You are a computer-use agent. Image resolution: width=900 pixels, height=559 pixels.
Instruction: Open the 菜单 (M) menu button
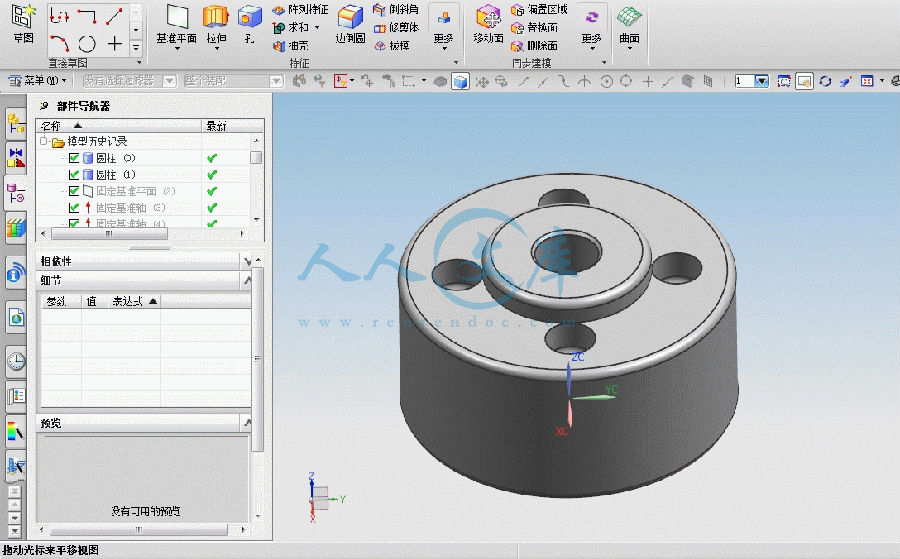click(x=37, y=81)
